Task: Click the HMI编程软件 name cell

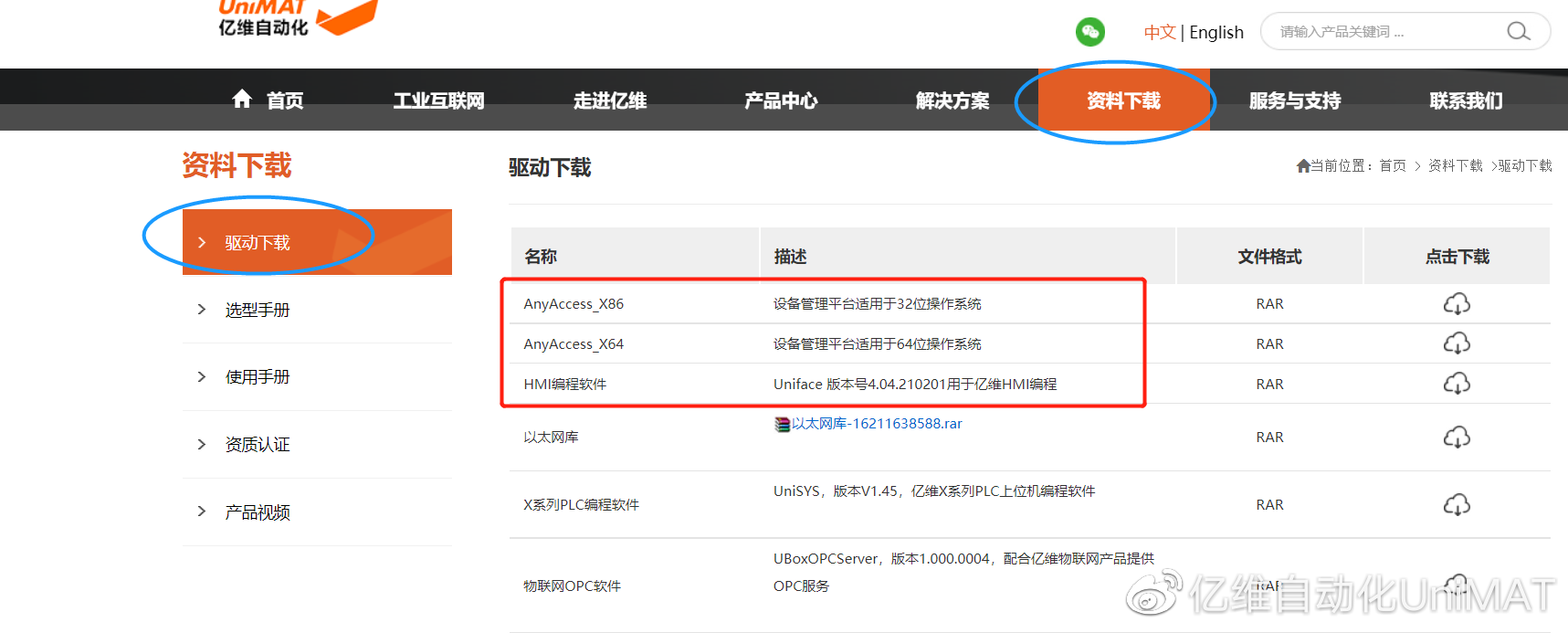Action: click(564, 385)
